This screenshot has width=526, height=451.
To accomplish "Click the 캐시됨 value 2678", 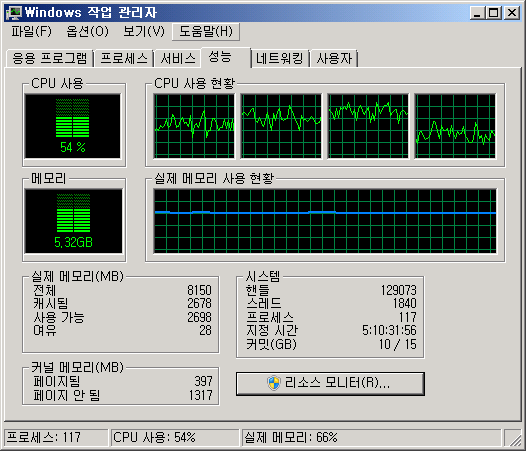I will [199, 303].
